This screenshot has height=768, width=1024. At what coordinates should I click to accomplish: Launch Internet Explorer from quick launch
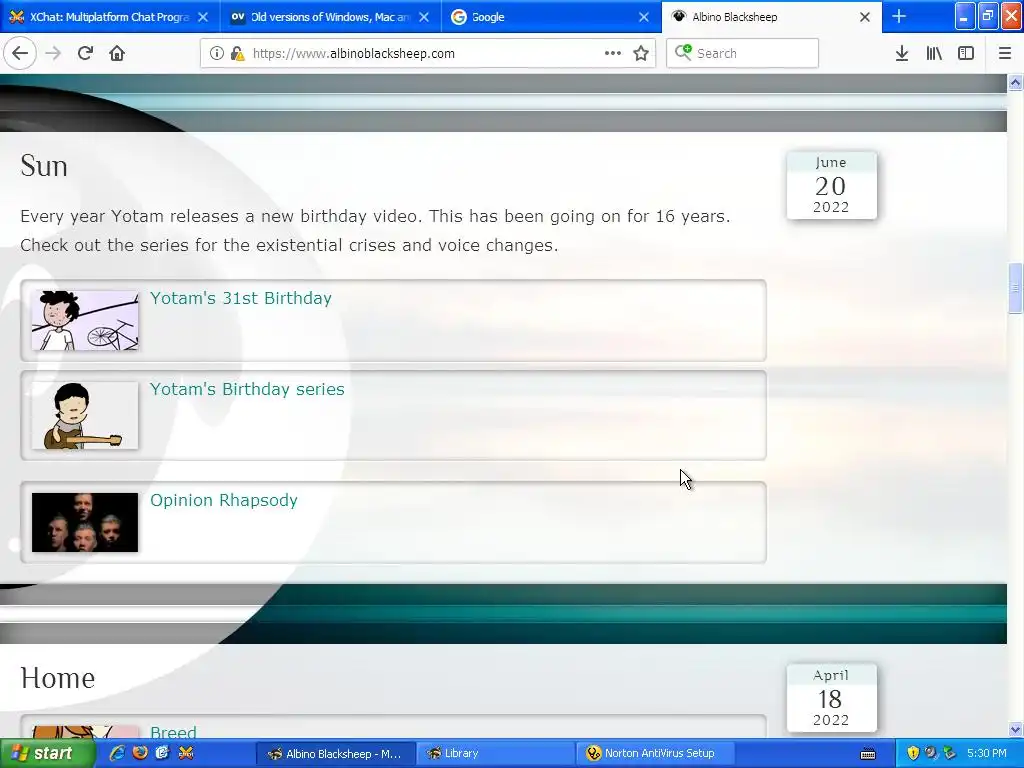[117, 753]
